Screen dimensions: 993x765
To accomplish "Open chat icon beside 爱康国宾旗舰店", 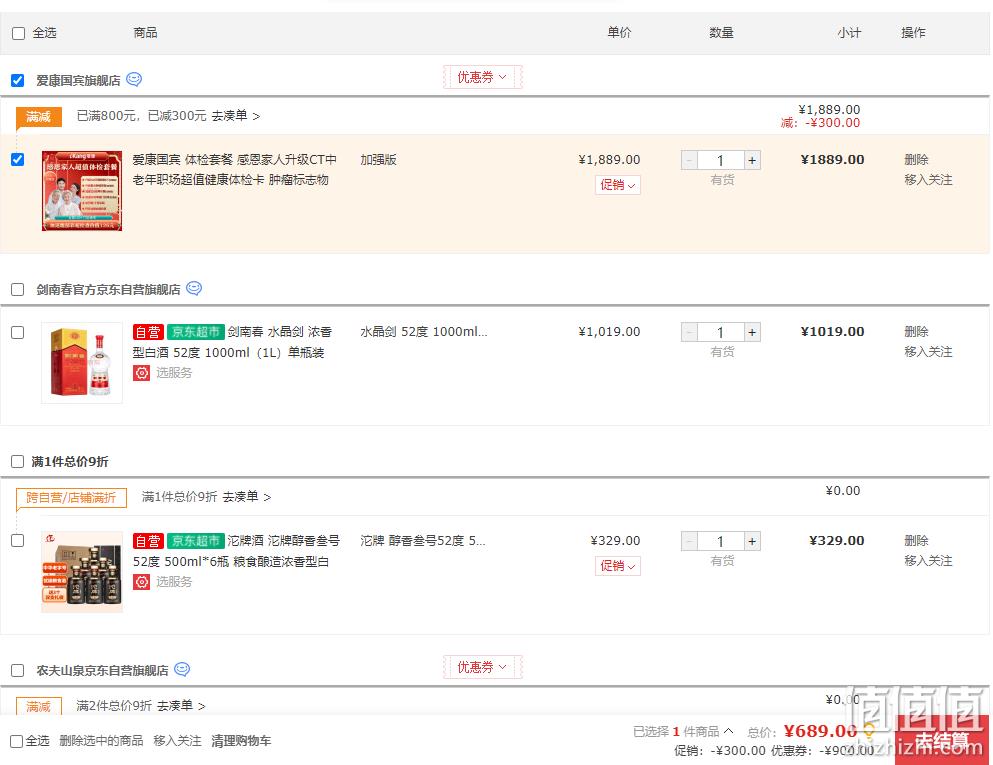I will [134, 79].
